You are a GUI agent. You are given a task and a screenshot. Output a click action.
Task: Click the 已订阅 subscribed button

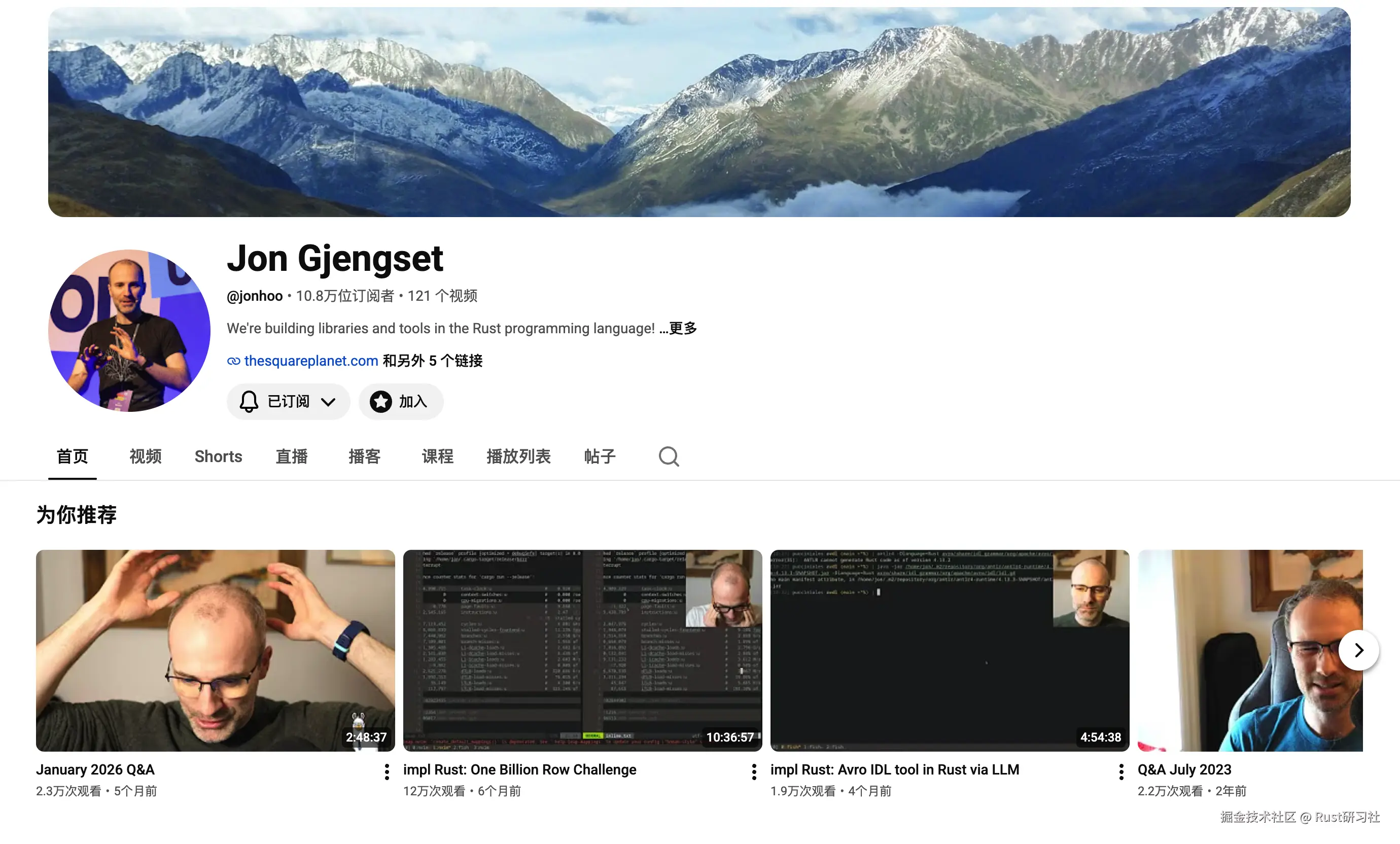[288, 402]
